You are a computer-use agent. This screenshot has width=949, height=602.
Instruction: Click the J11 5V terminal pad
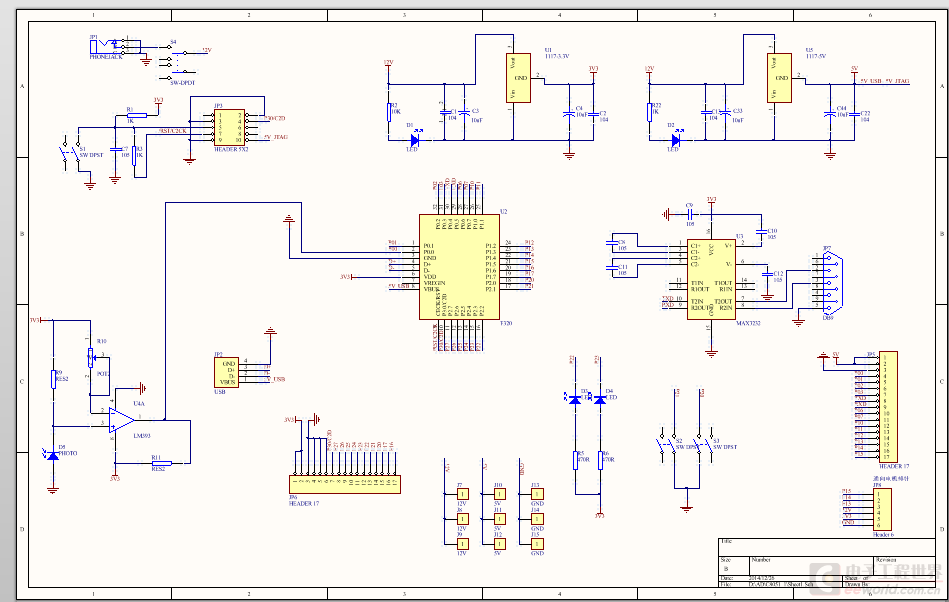pos(499,519)
